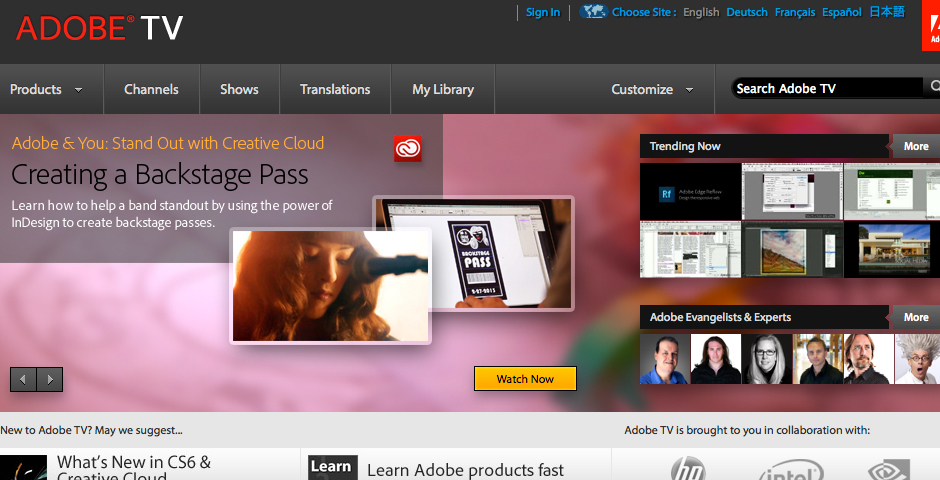Viewport: 940px width, 480px height.
Task: Select evangelist in blue shirt portrait
Action: click(665, 359)
